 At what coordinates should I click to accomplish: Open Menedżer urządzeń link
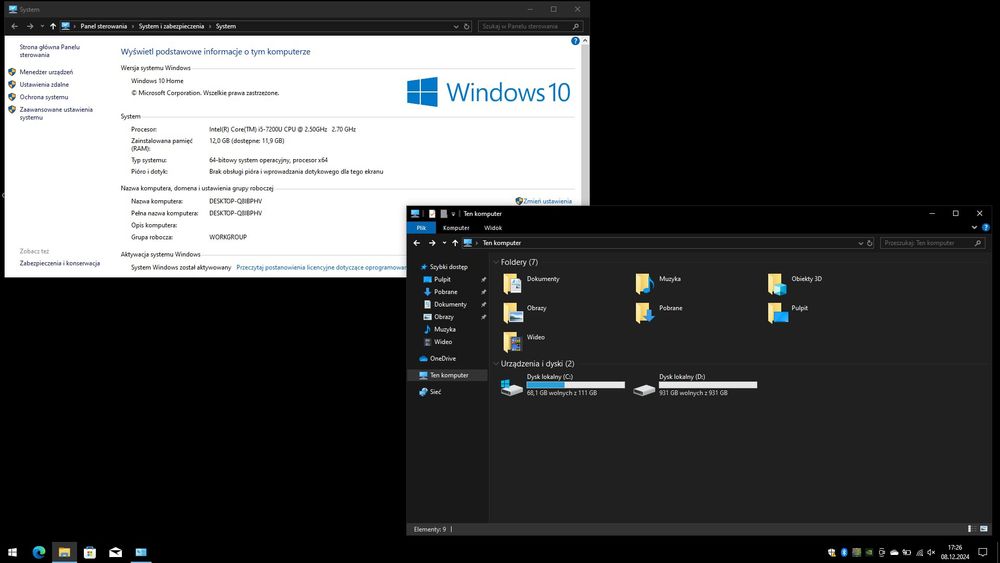pos(46,72)
